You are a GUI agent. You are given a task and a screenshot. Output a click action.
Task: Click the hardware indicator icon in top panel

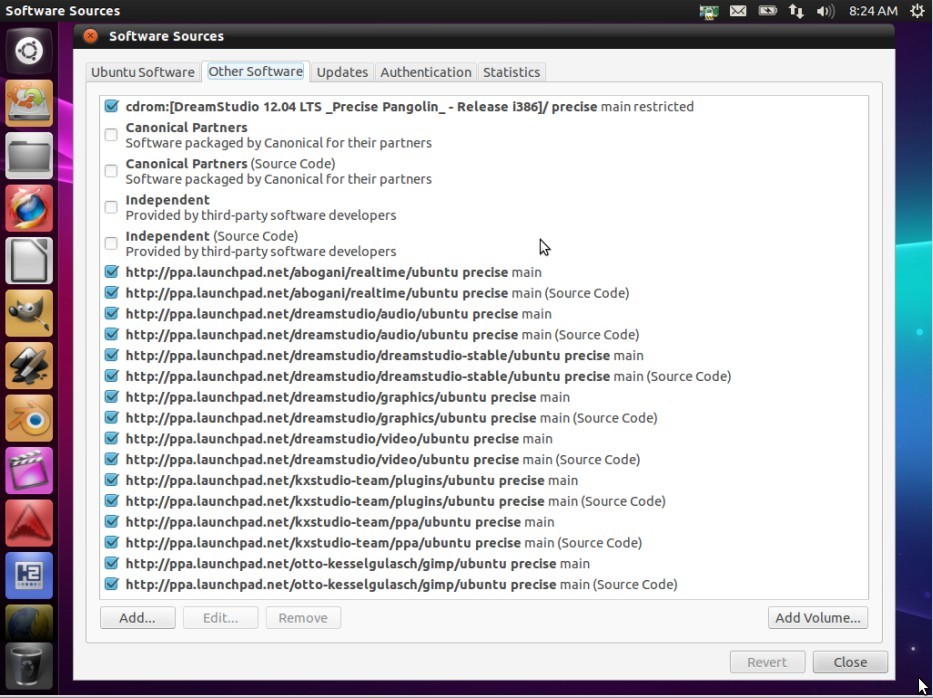pyautogui.click(x=709, y=11)
